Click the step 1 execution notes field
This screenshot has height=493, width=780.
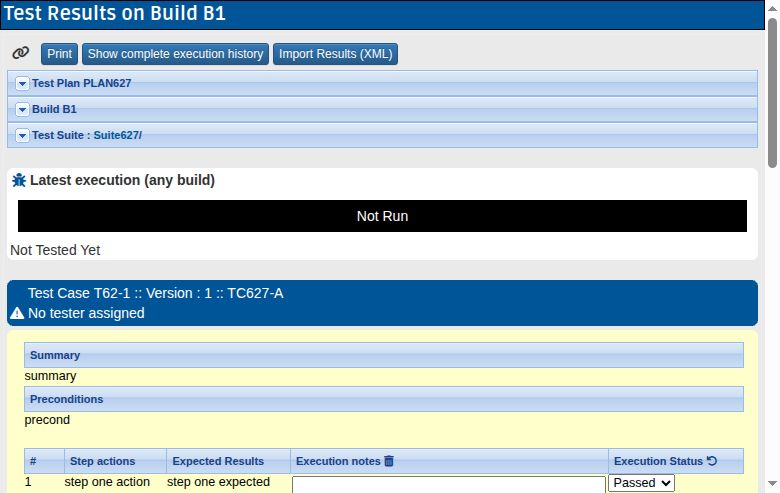click(449, 485)
